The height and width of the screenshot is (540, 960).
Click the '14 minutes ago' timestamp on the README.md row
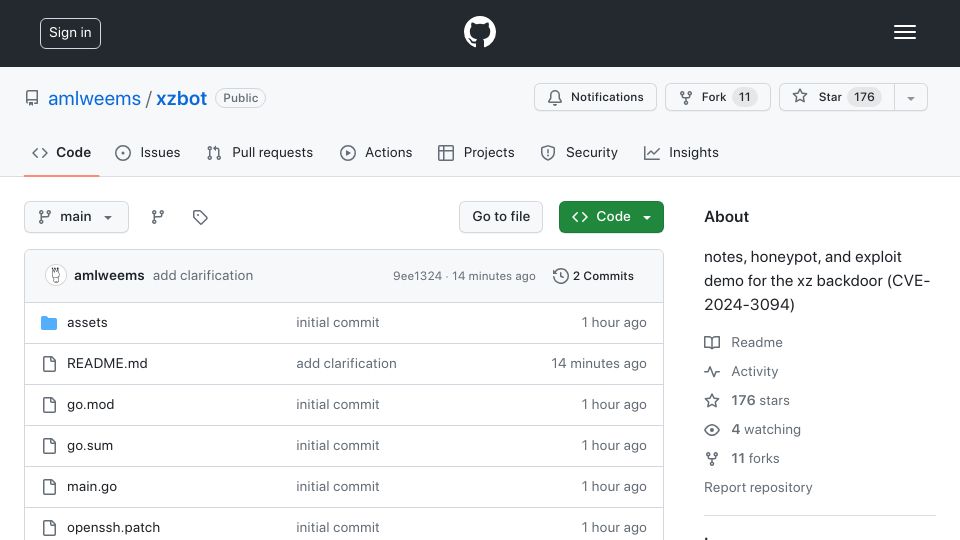(599, 364)
